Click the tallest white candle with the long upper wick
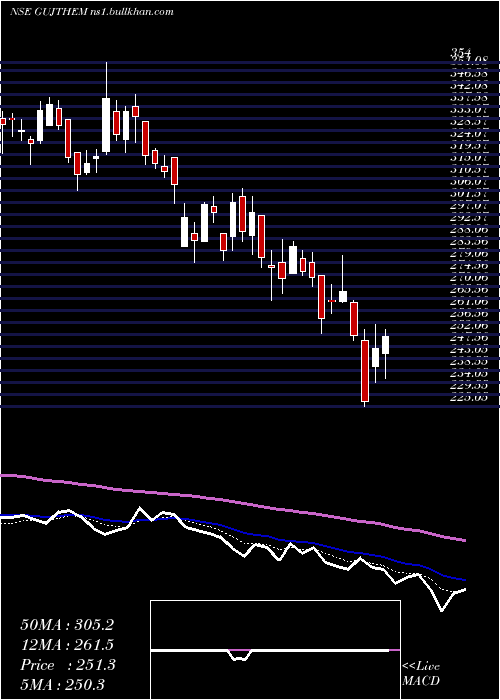 tap(106, 125)
